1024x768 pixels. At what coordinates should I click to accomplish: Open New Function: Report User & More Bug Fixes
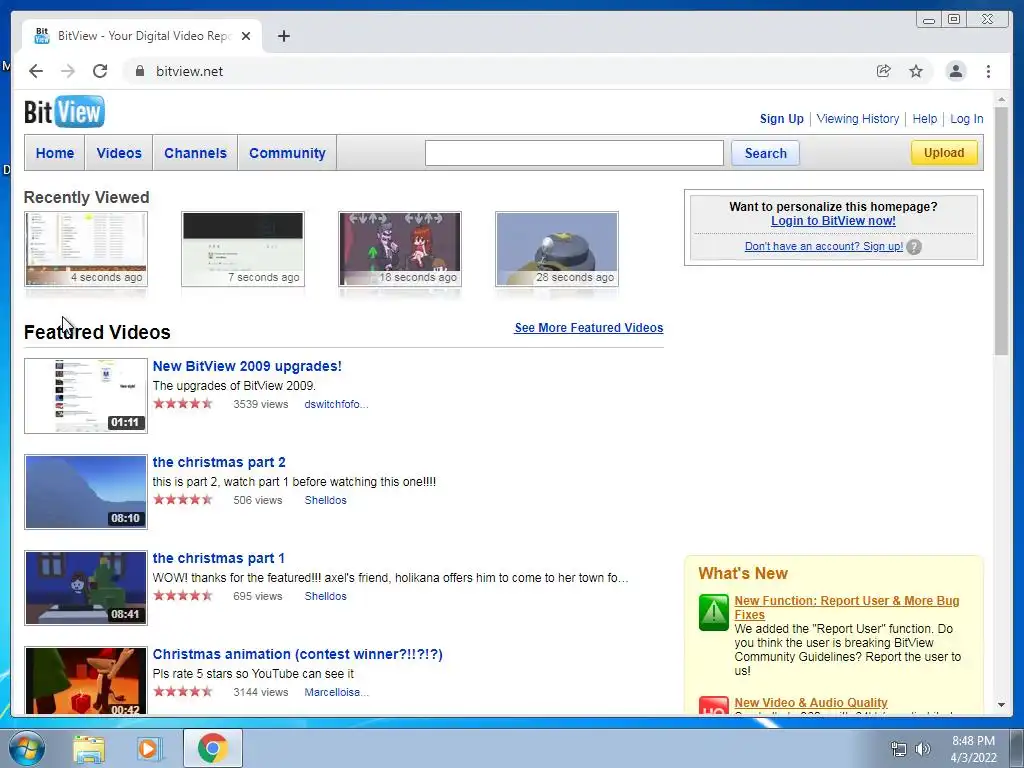coord(846,607)
